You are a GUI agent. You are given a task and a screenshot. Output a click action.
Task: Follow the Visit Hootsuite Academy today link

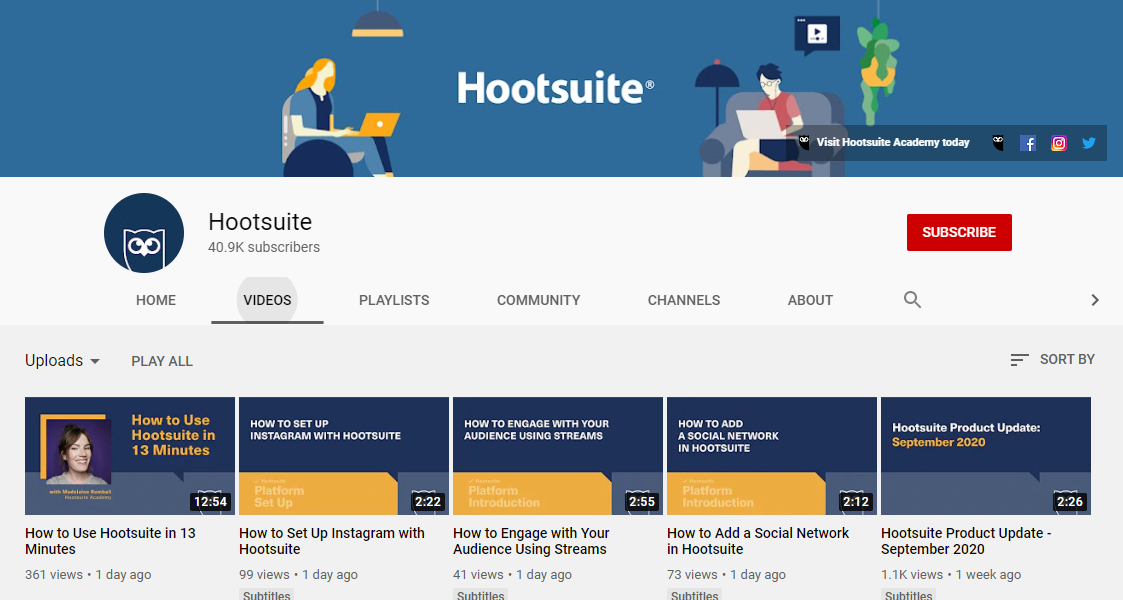(892, 143)
